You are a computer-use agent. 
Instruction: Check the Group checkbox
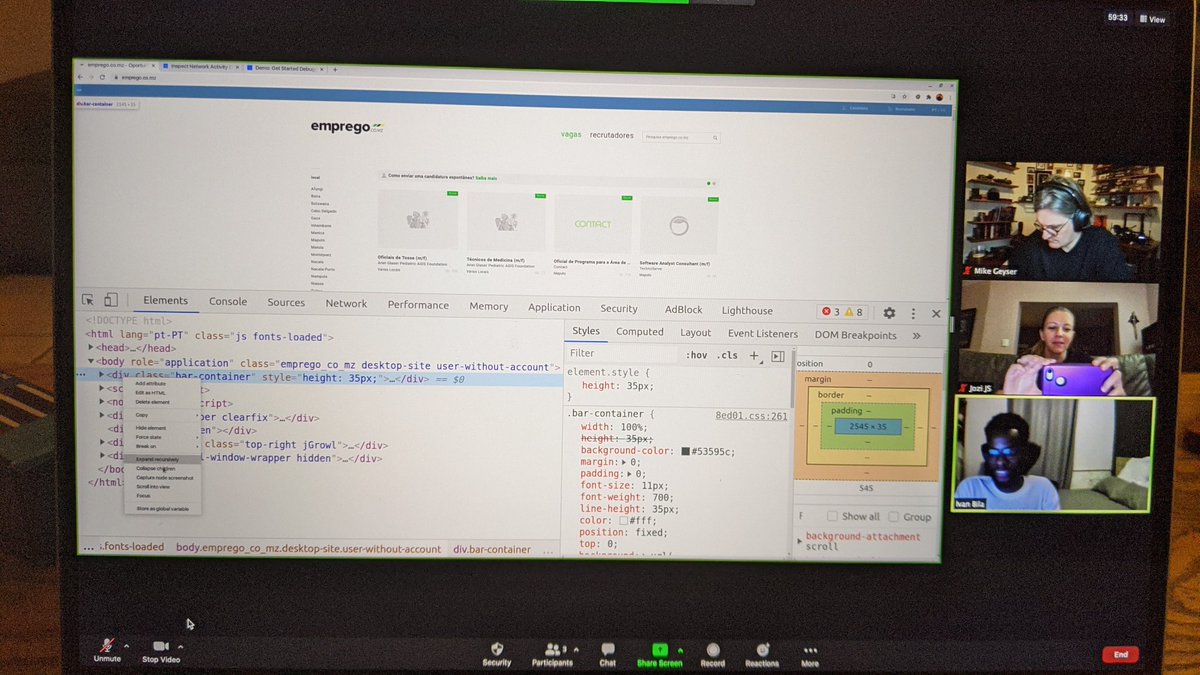(x=893, y=517)
